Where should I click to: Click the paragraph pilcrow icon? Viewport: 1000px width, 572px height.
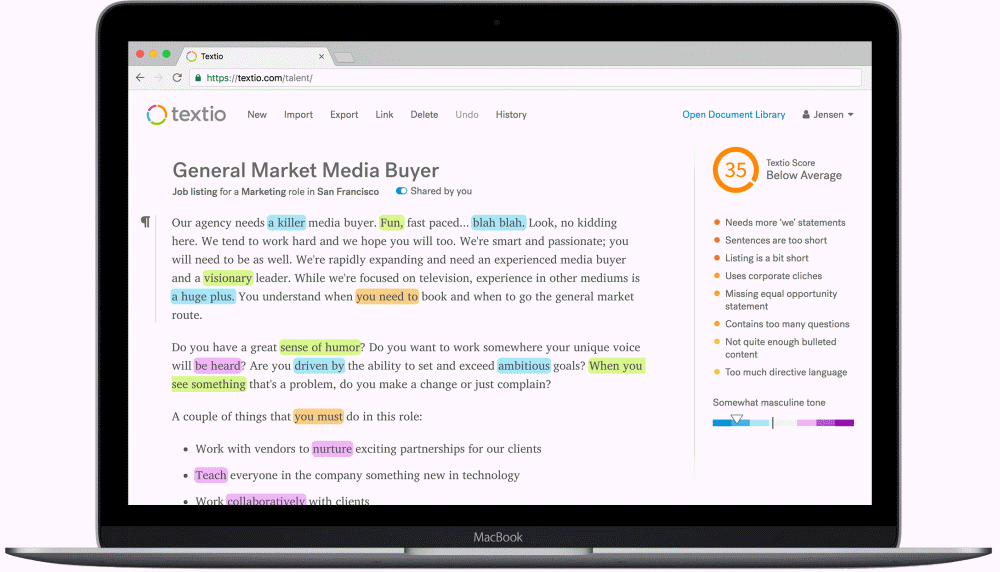pos(146,222)
